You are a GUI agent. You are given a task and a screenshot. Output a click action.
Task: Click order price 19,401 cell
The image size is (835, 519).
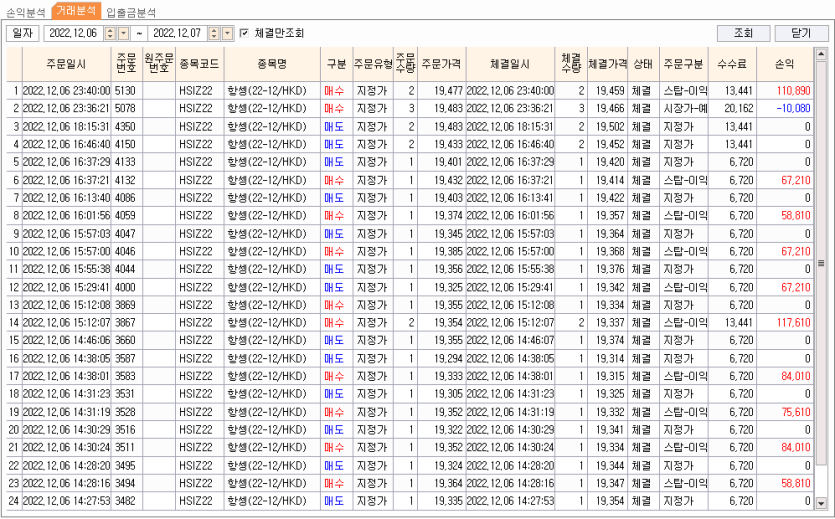(x=441, y=162)
